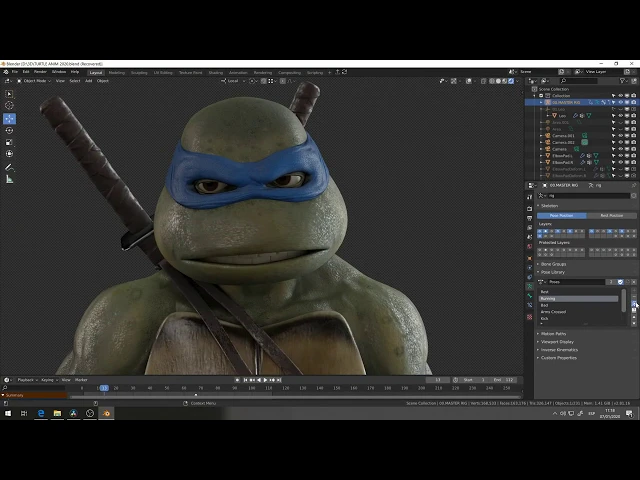Viewport: 640px width, 480px height.
Task: Toggle eye visibility for Camera.002
Action: [620, 142]
